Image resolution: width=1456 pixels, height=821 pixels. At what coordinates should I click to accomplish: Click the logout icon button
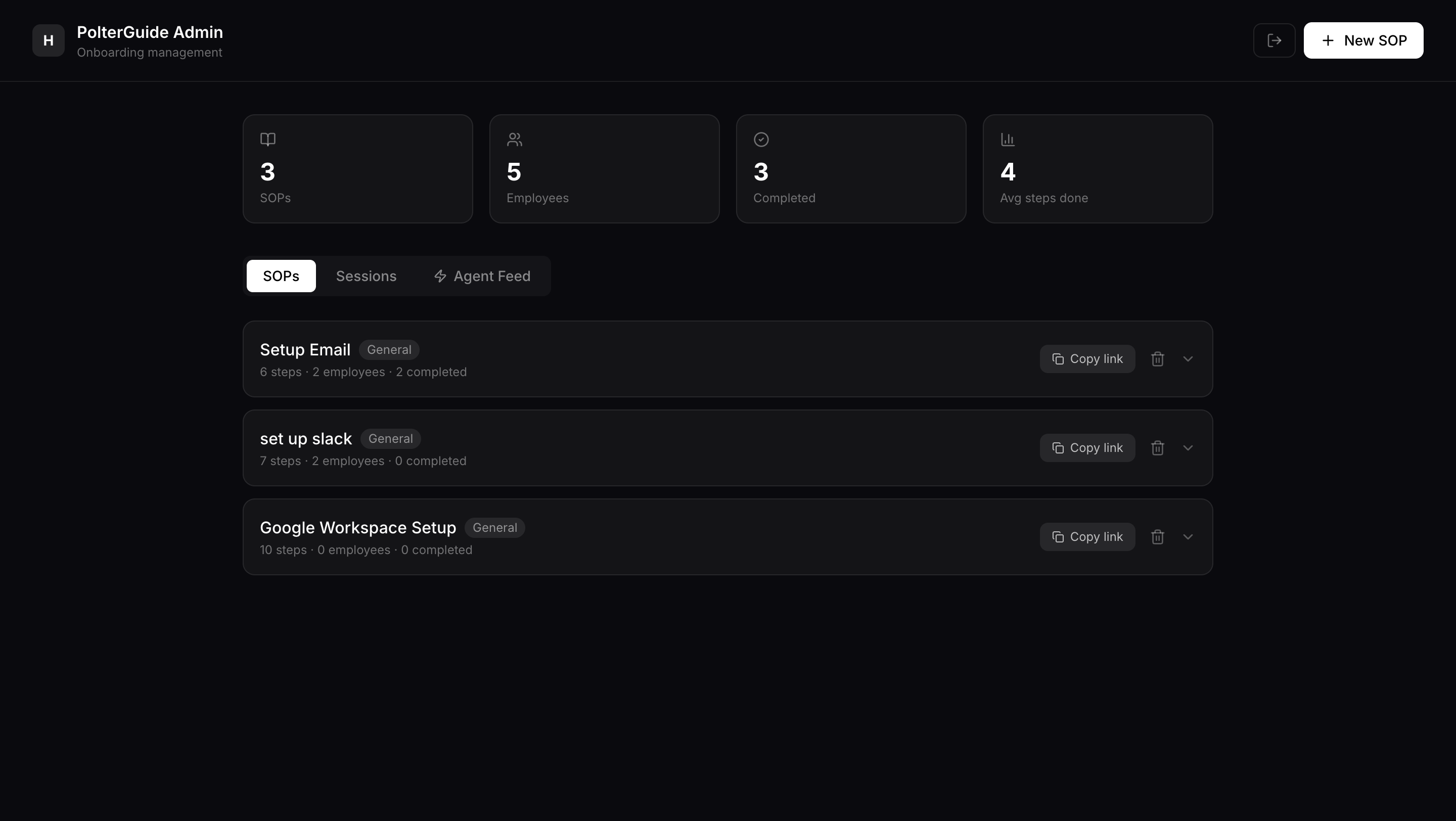1274,40
